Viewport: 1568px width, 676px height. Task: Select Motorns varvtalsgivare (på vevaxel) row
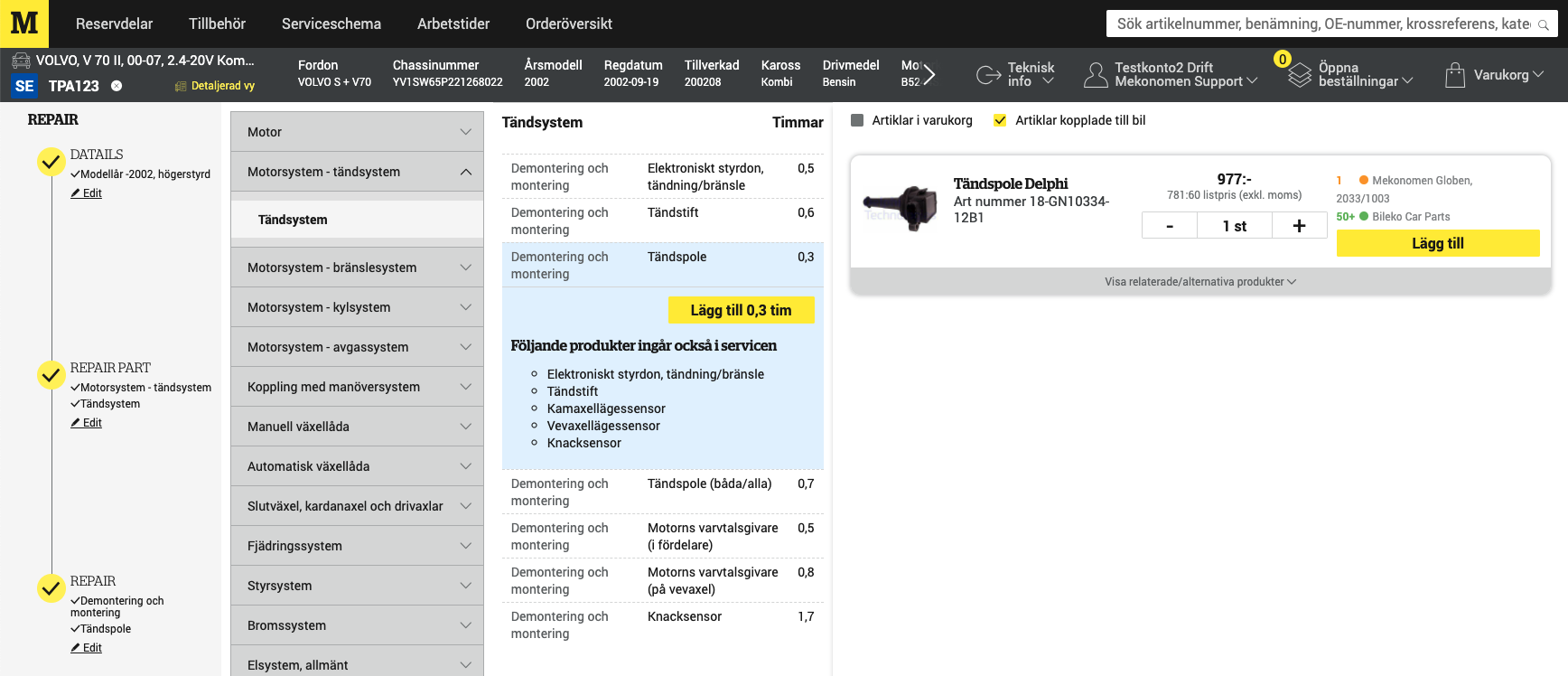click(x=663, y=580)
